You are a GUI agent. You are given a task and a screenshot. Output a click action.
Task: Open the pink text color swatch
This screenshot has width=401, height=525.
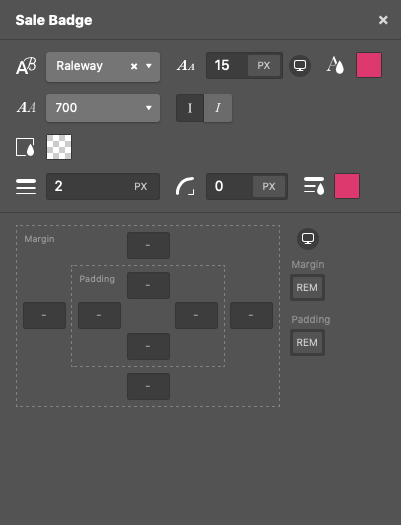coord(369,65)
